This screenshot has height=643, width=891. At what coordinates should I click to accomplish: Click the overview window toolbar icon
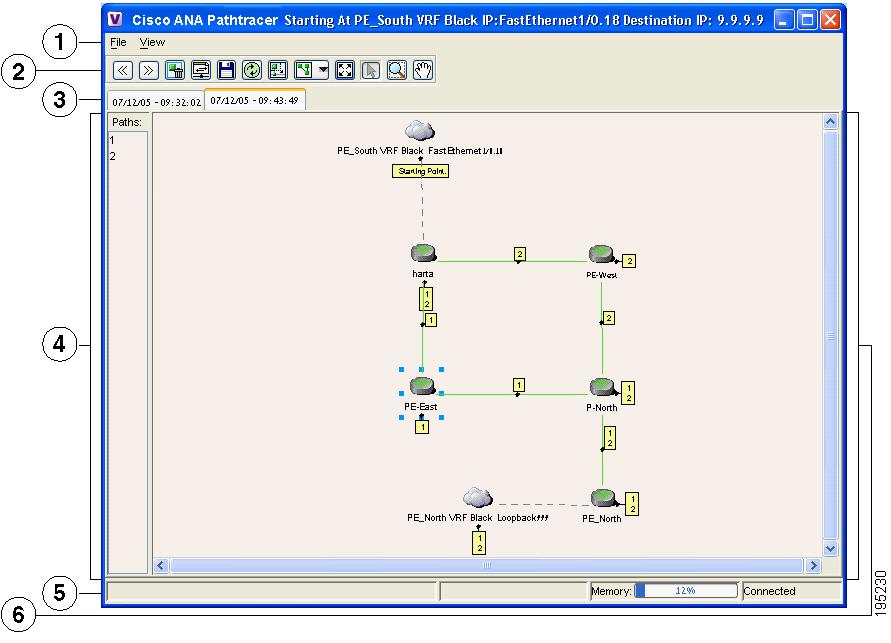coord(278,70)
